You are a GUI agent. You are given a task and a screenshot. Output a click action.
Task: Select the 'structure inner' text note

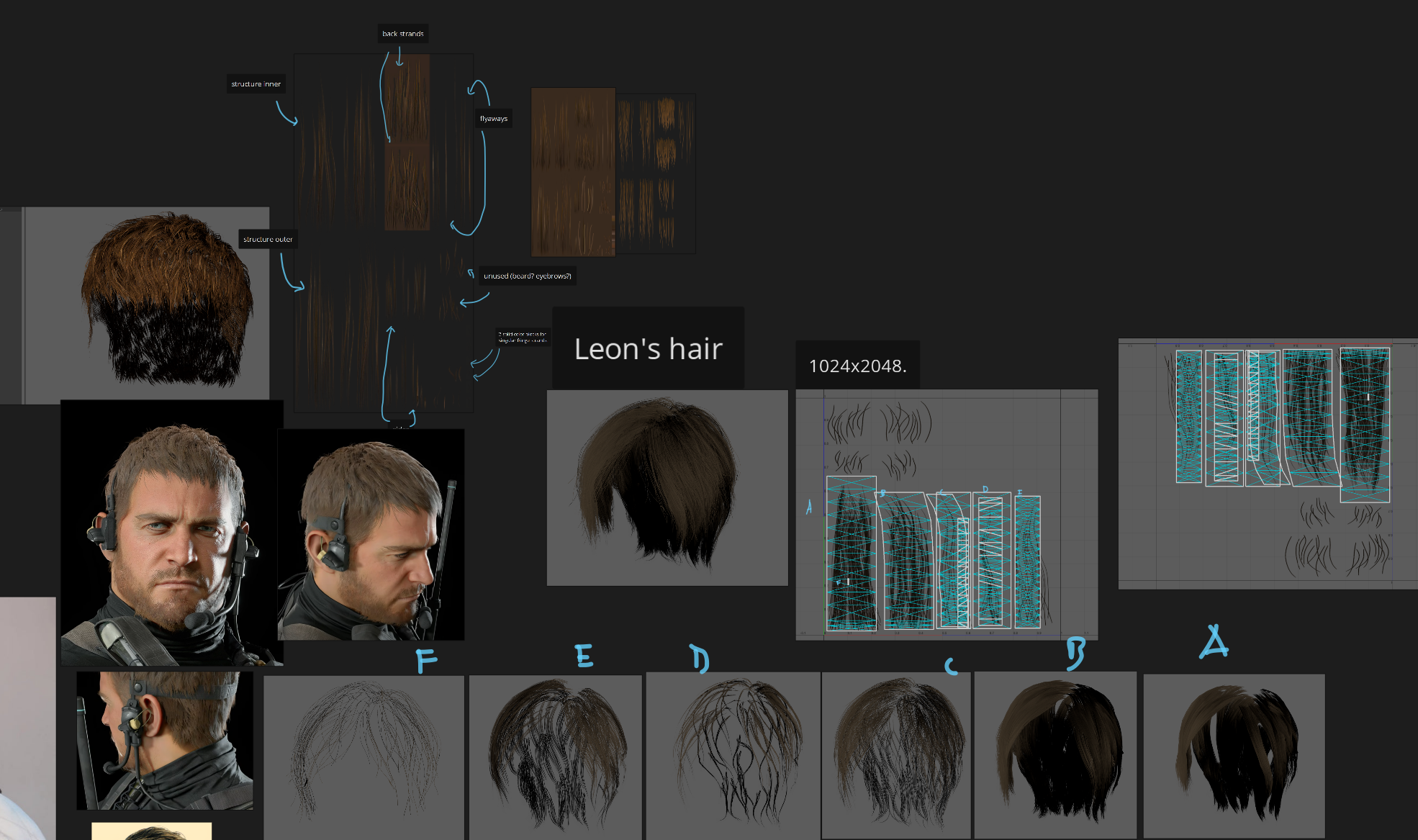click(256, 84)
